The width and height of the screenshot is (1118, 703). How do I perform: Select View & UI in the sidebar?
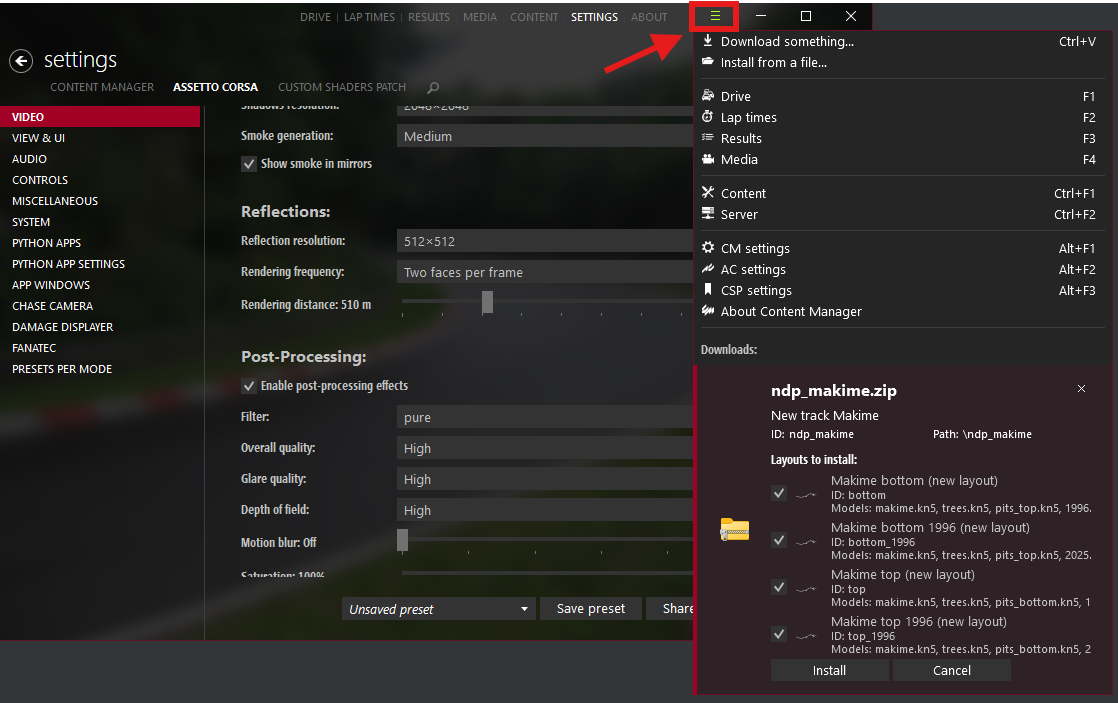pyautogui.click(x=100, y=138)
